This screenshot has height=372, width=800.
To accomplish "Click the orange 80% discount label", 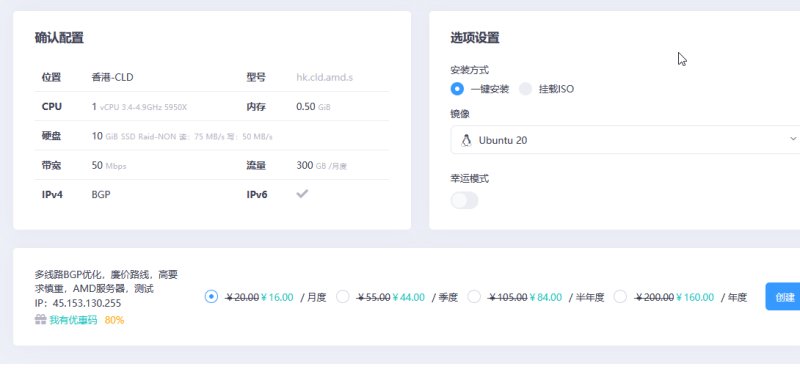I will [x=114, y=320].
